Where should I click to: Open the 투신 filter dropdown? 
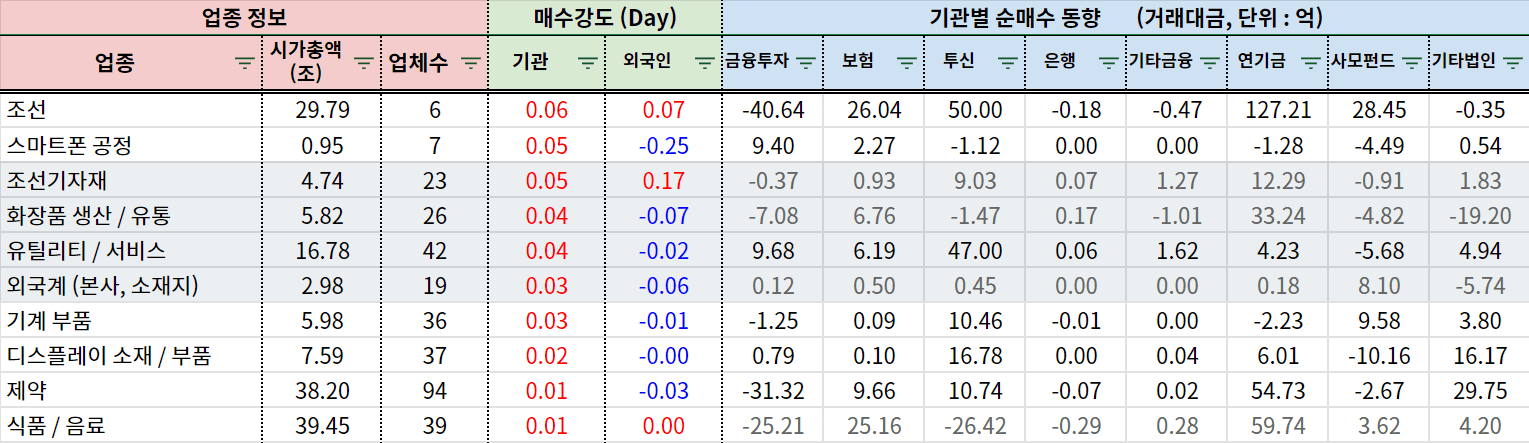[1008, 62]
